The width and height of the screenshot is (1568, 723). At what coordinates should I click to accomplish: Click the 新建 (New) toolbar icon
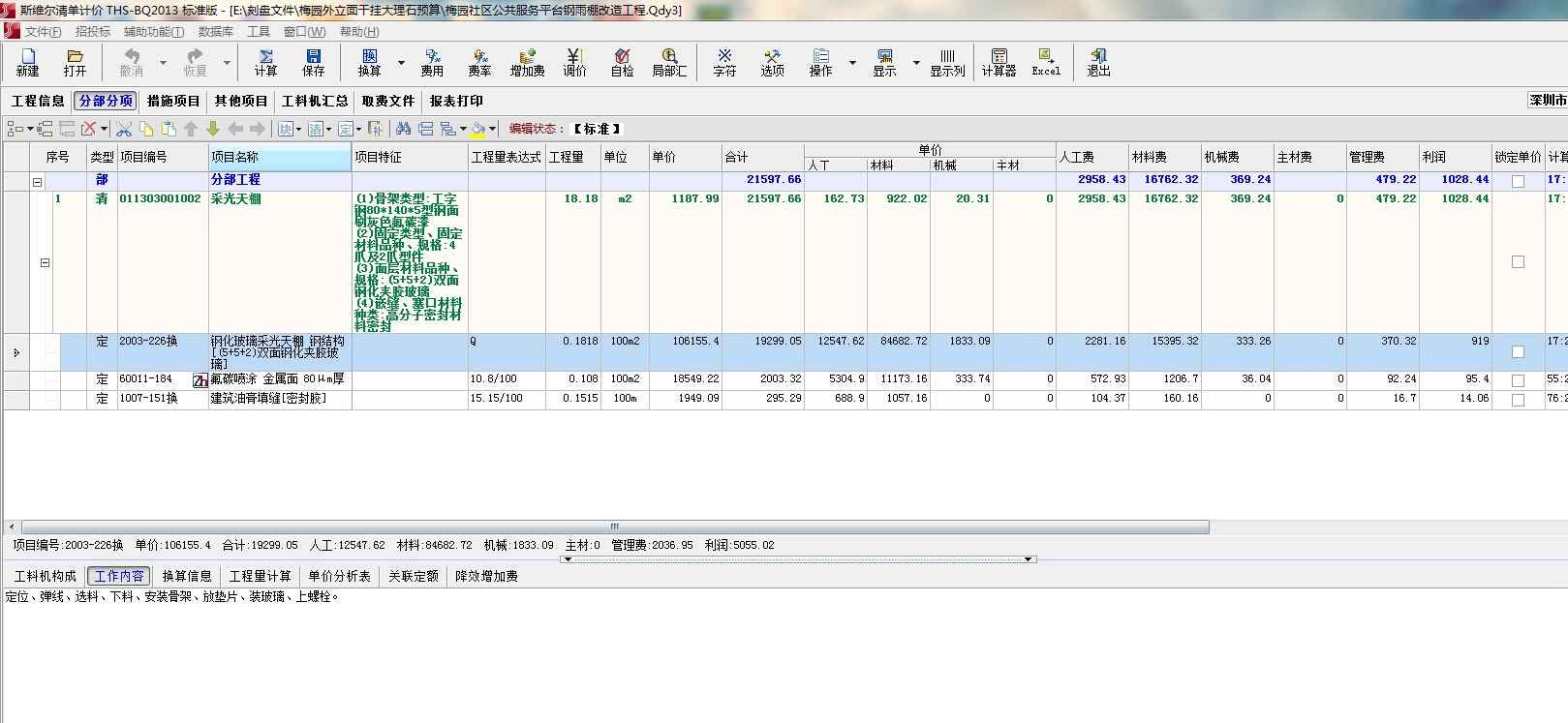point(27,63)
